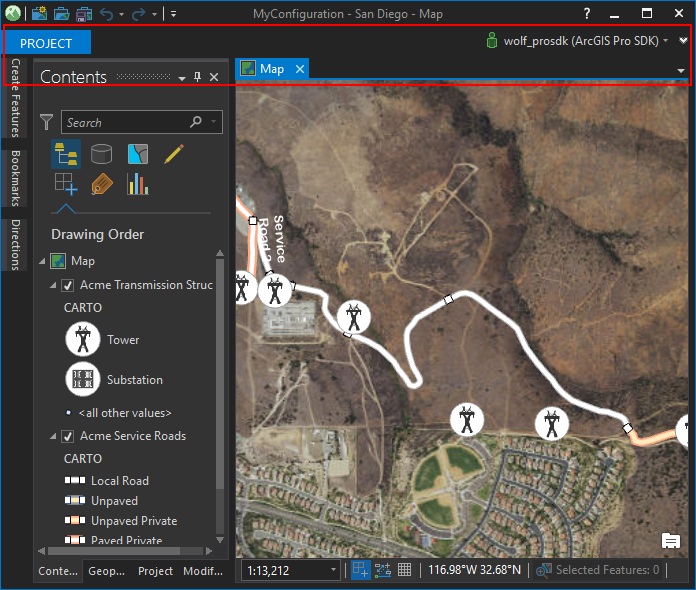Select List By Drawing Order icon
This screenshot has height=590, width=696.
click(x=66, y=154)
